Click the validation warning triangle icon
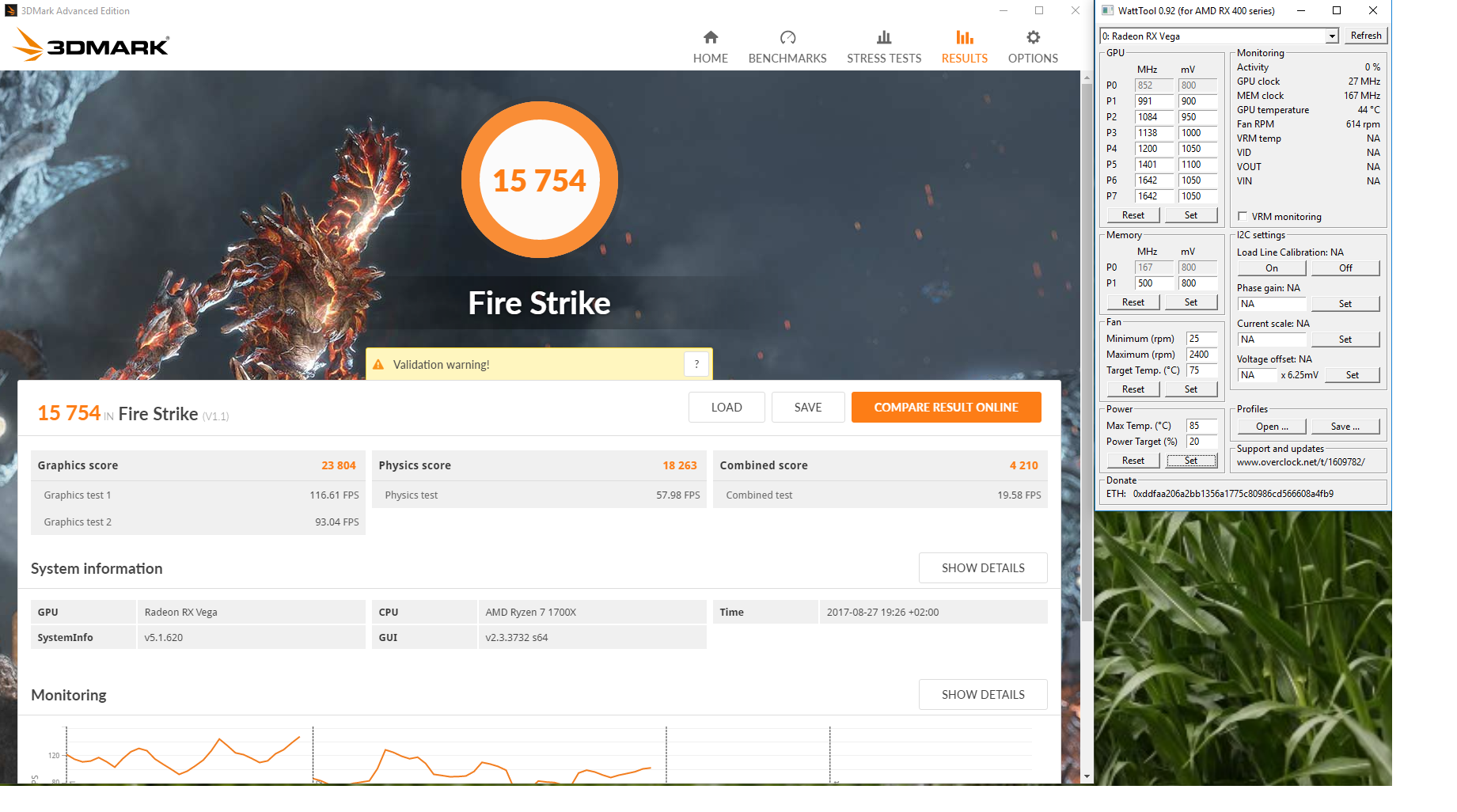1457x812 pixels. (x=378, y=365)
